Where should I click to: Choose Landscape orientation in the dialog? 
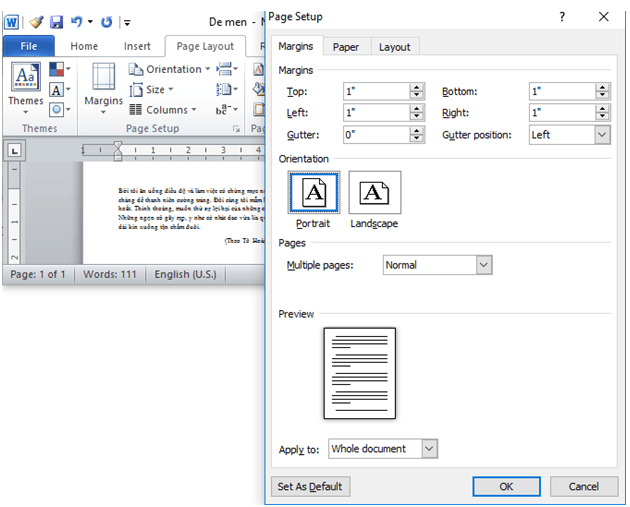tap(374, 192)
